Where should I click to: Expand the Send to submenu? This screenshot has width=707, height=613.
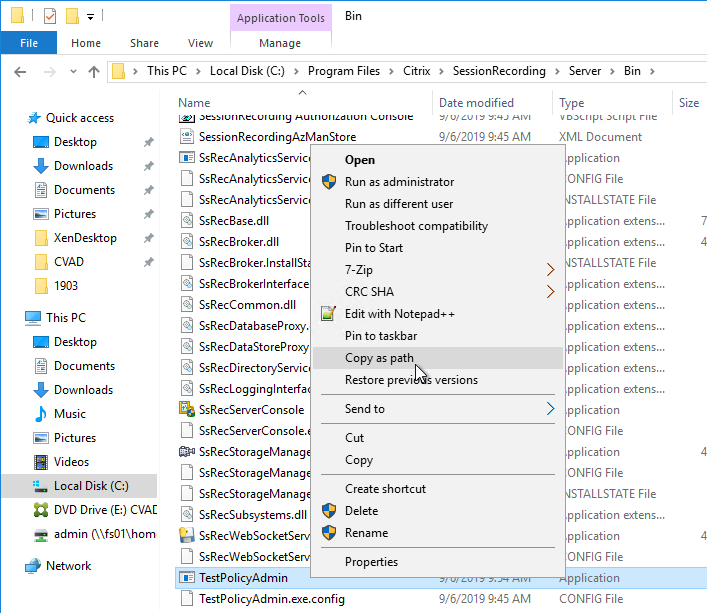click(x=437, y=409)
